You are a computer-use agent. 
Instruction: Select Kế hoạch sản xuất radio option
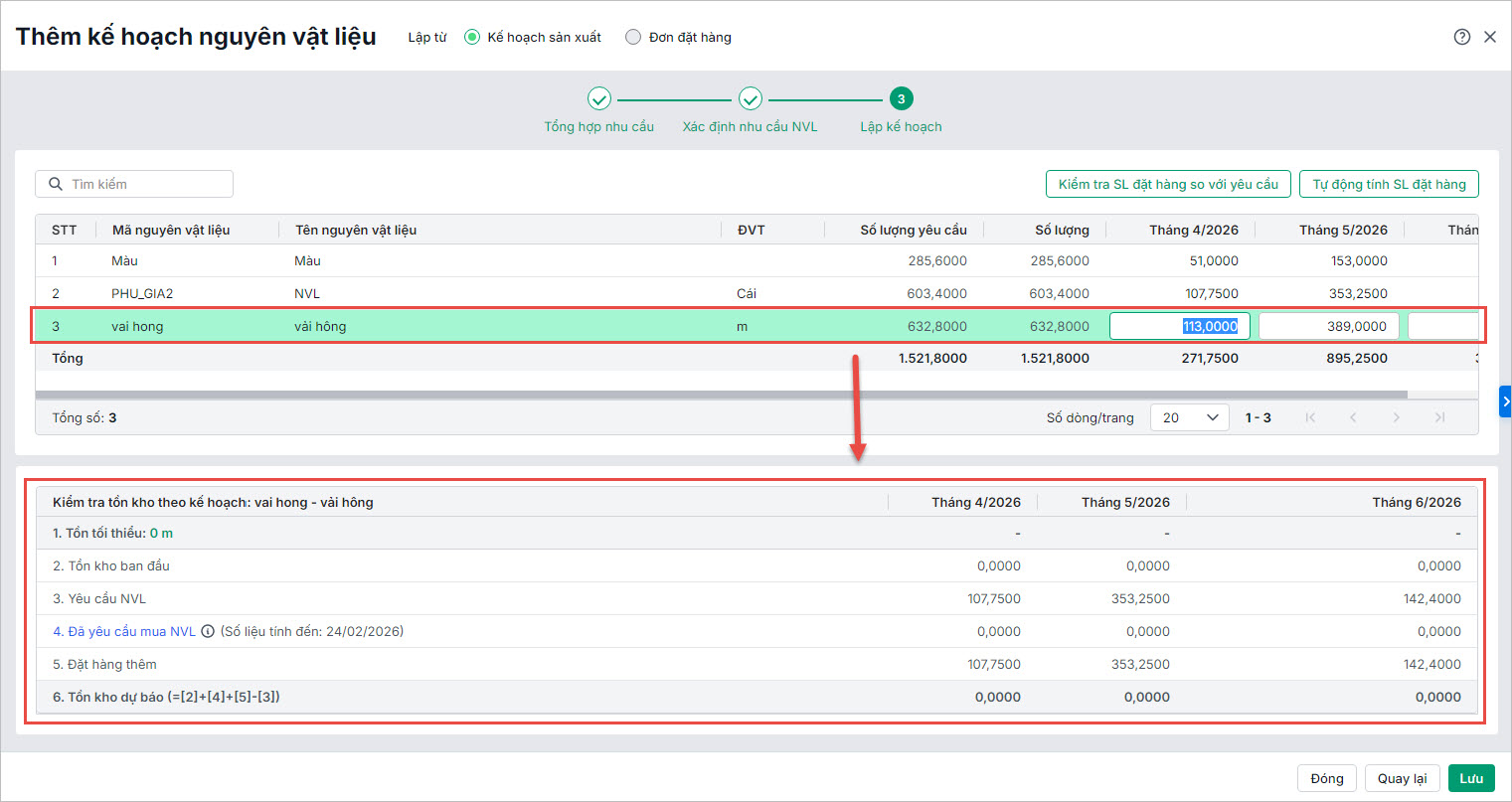coord(473,38)
